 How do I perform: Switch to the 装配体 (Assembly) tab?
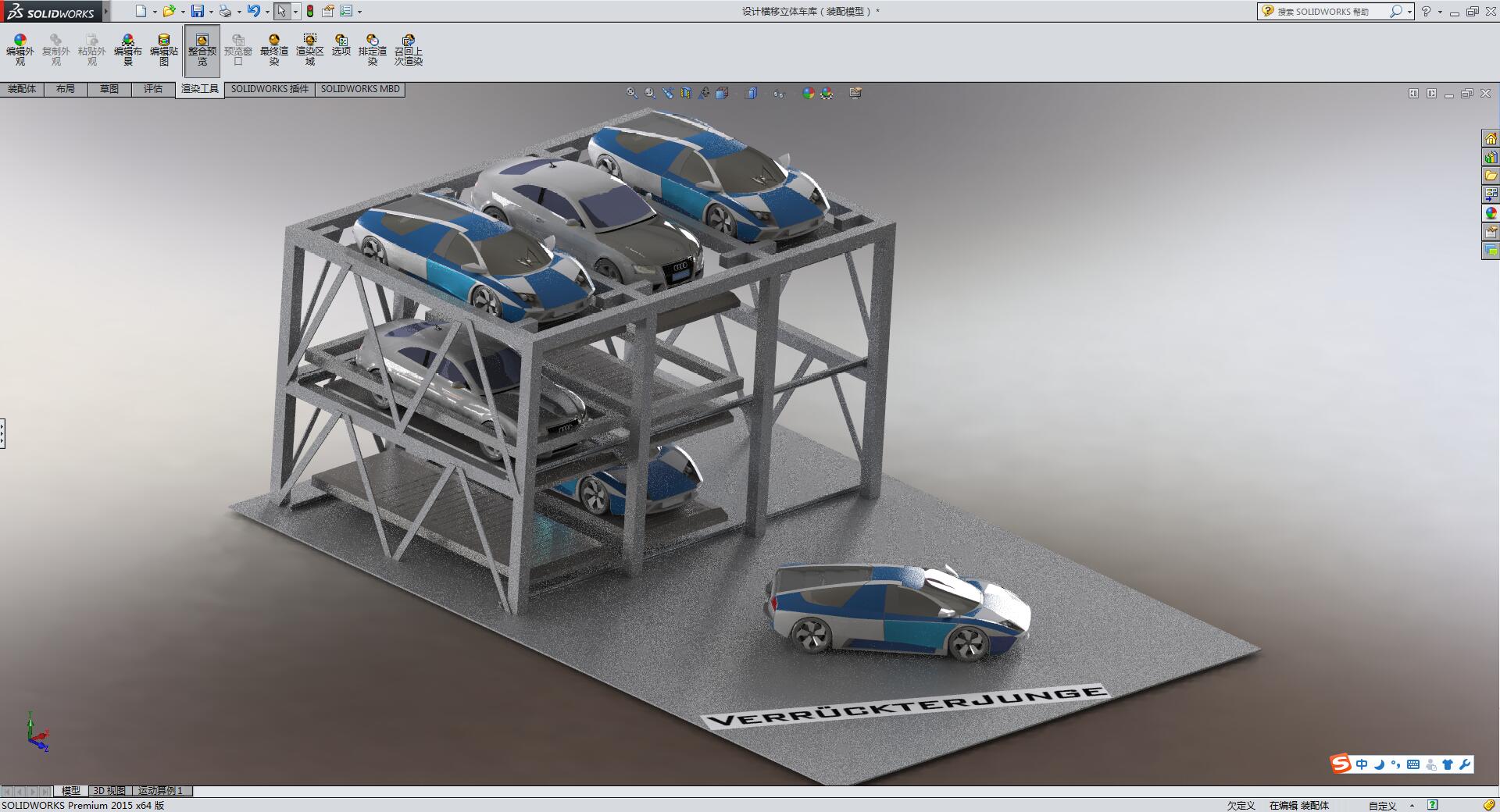pyautogui.click(x=22, y=89)
